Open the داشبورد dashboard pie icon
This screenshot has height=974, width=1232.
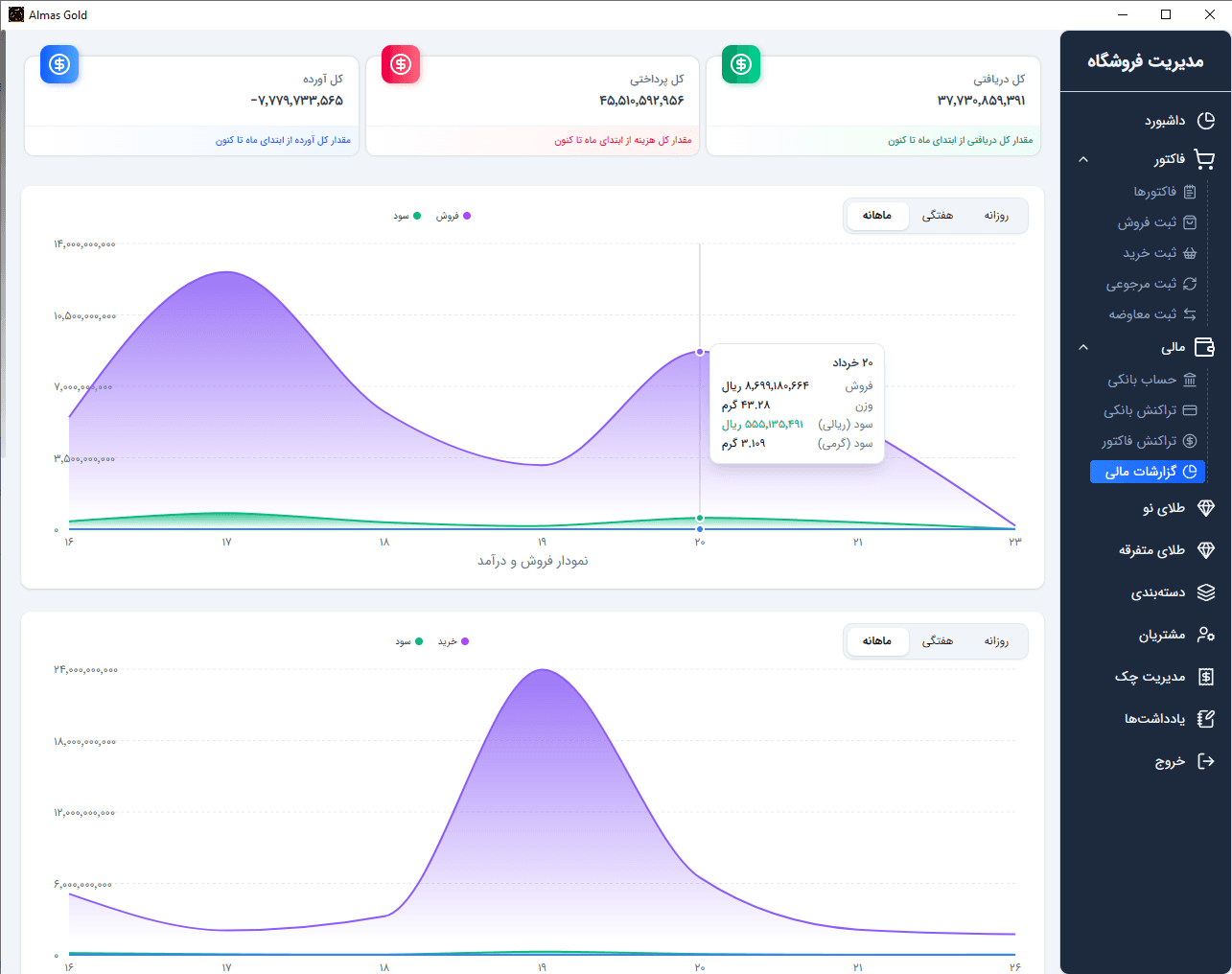(x=1206, y=121)
